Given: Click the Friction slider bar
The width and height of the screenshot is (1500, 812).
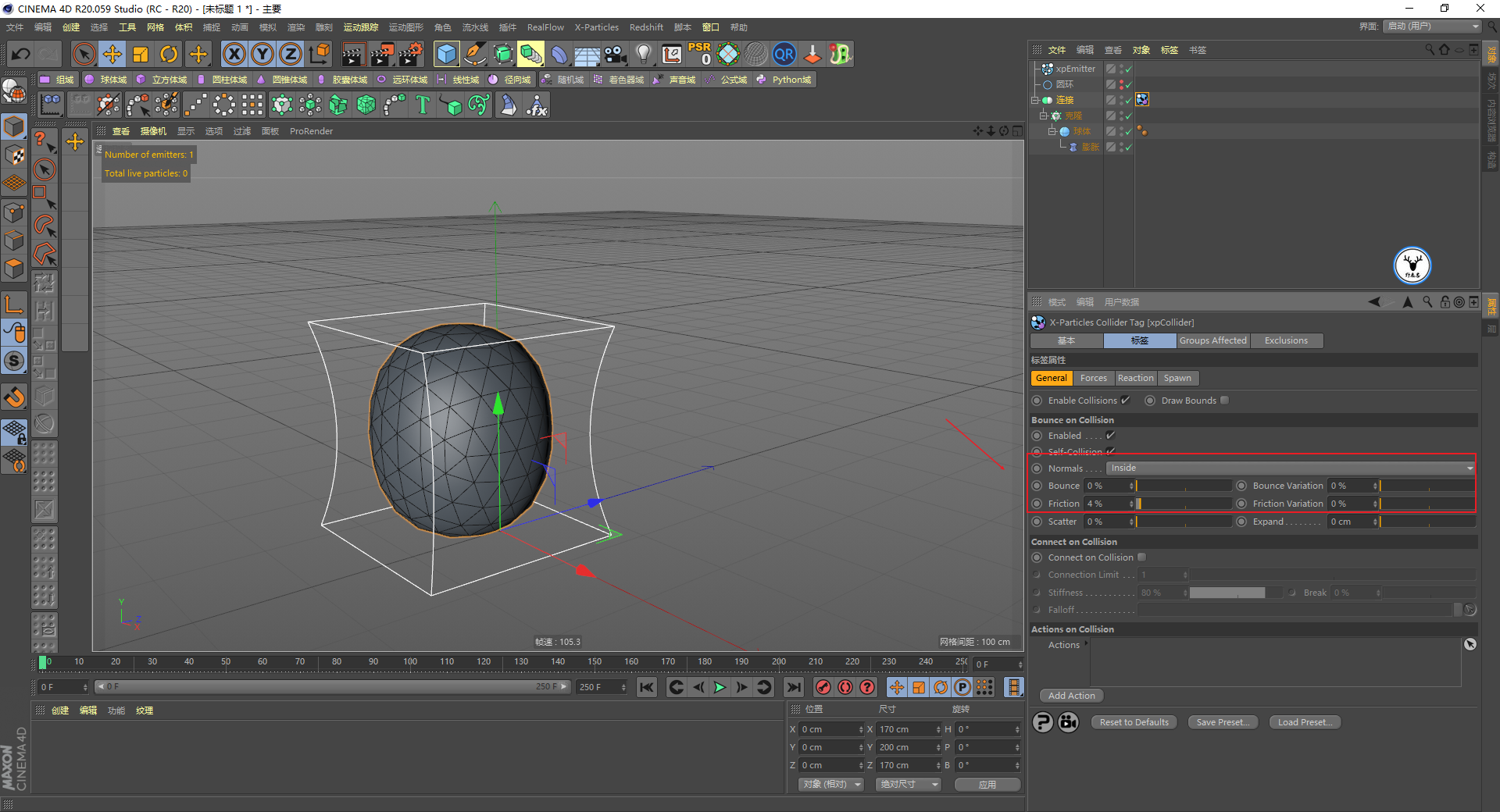Looking at the screenshot, I should pyautogui.click(x=1184, y=504).
